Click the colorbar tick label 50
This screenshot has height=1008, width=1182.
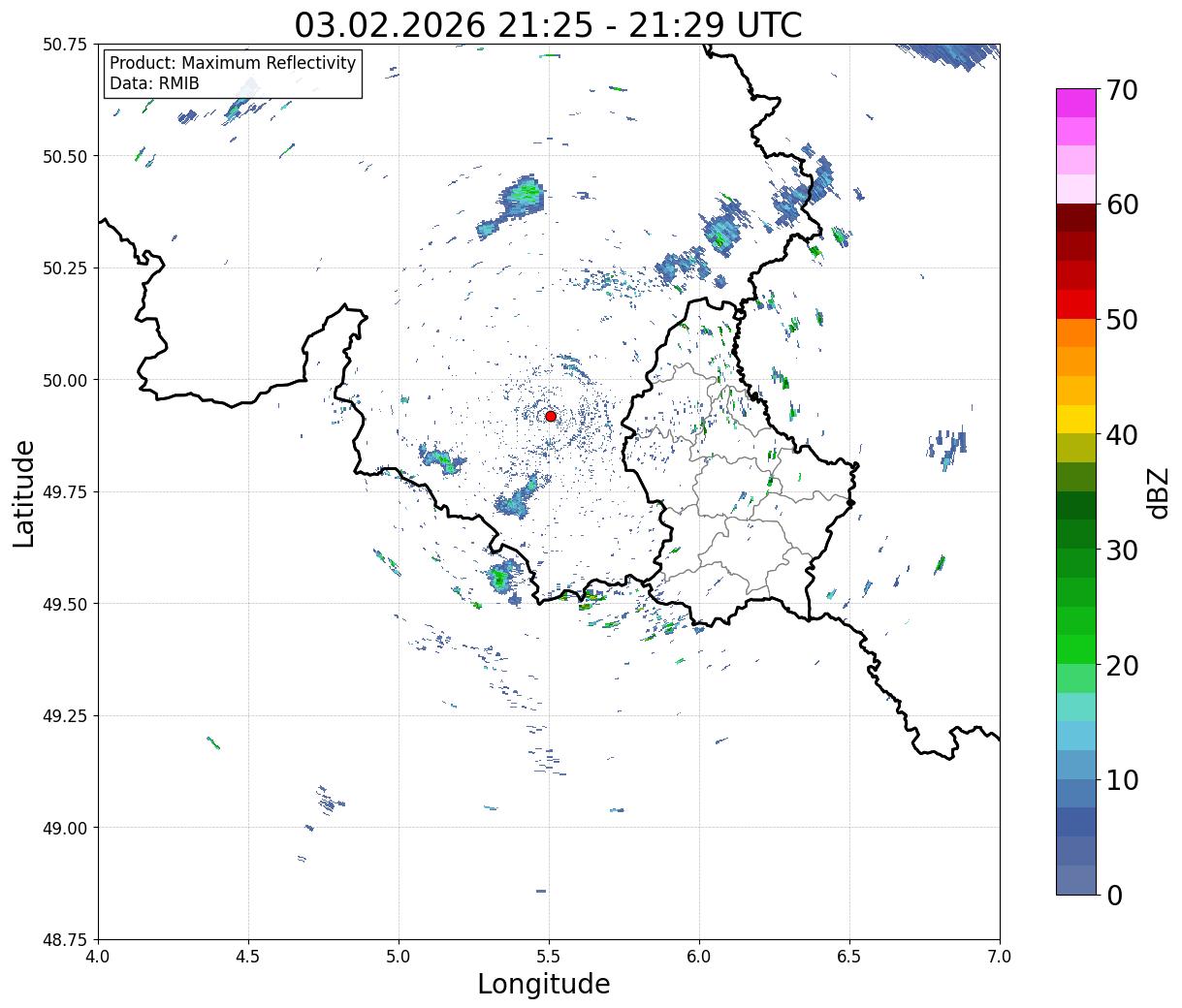click(x=1122, y=320)
